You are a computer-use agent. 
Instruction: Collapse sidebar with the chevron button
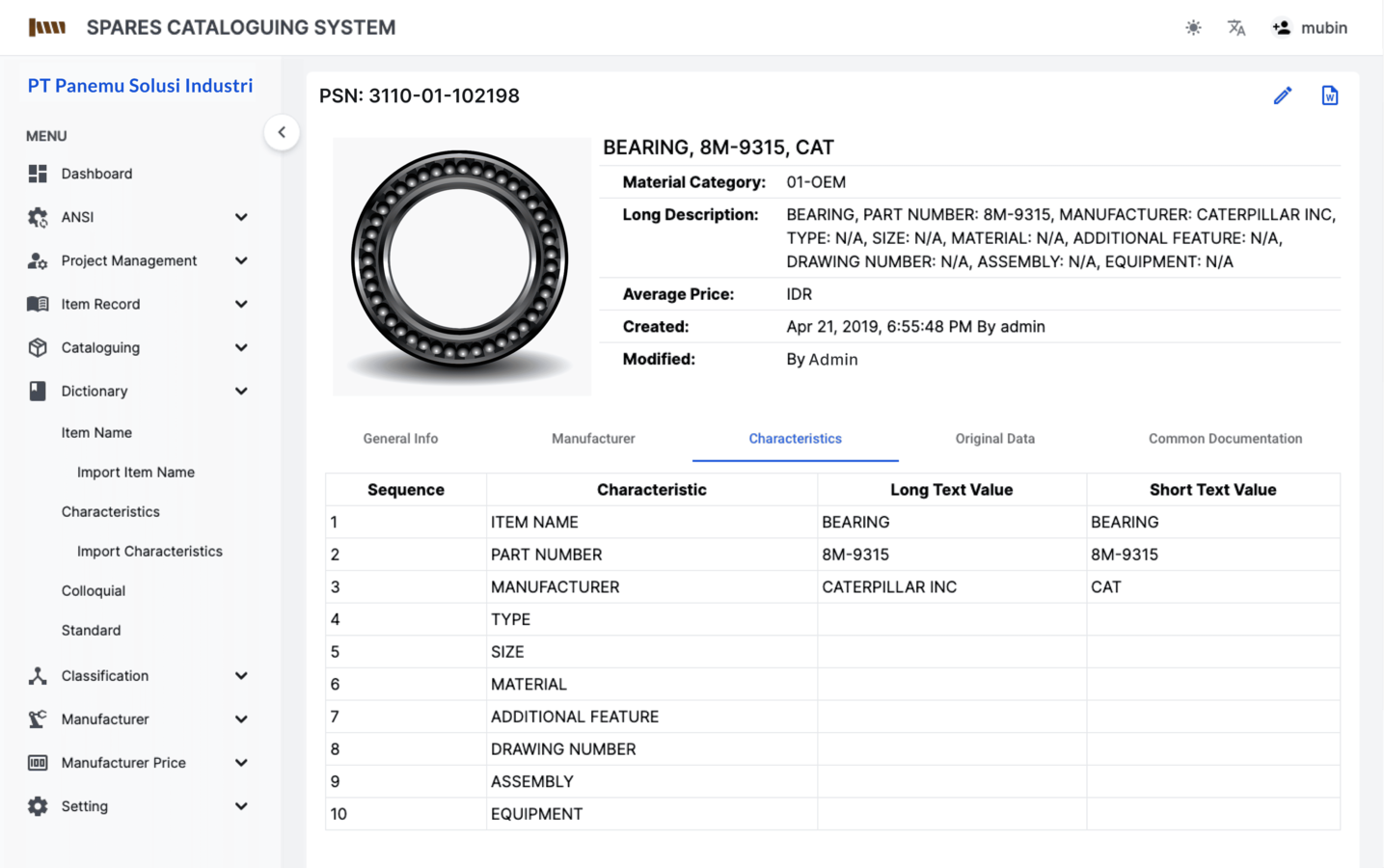click(282, 132)
